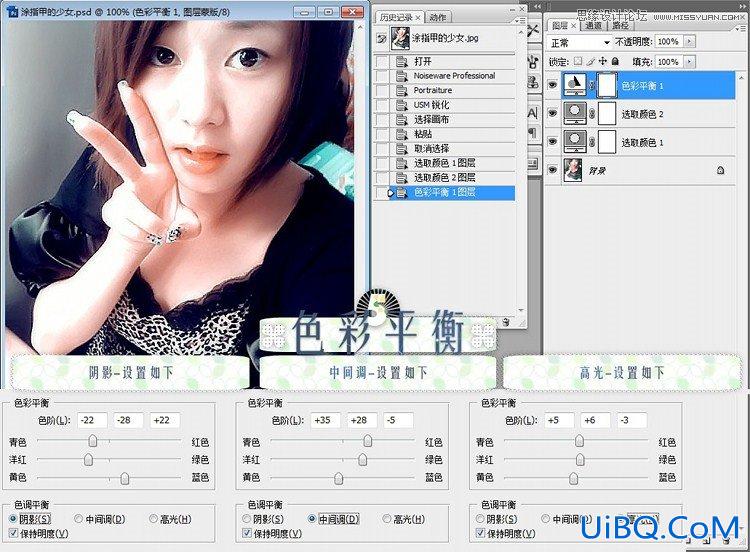
Task: Hide the 背景 layer
Action: coord(552,170)
